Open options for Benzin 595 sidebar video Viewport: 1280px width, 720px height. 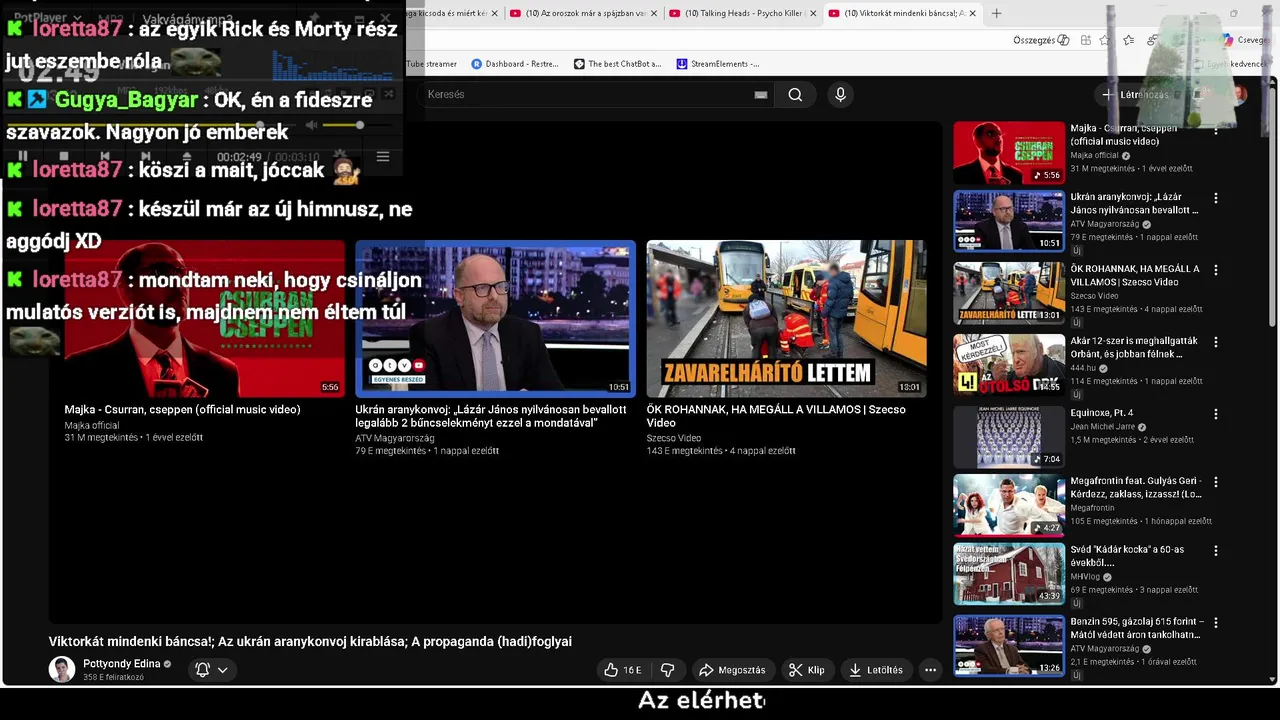(1216, 623)
